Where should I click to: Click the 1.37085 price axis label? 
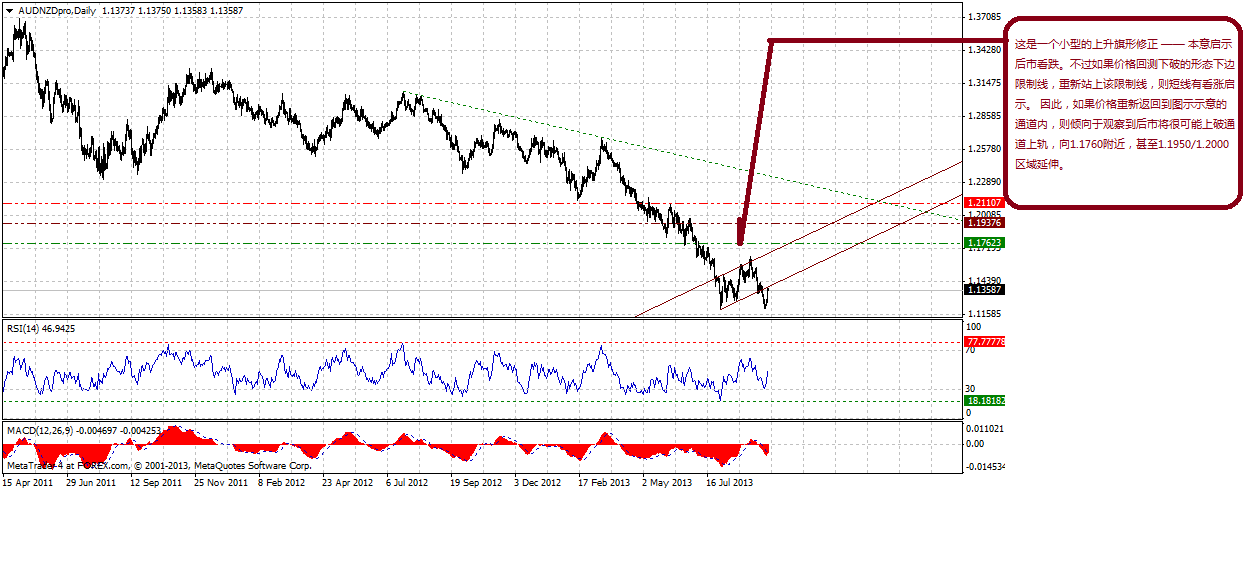(x=986, y=17)
